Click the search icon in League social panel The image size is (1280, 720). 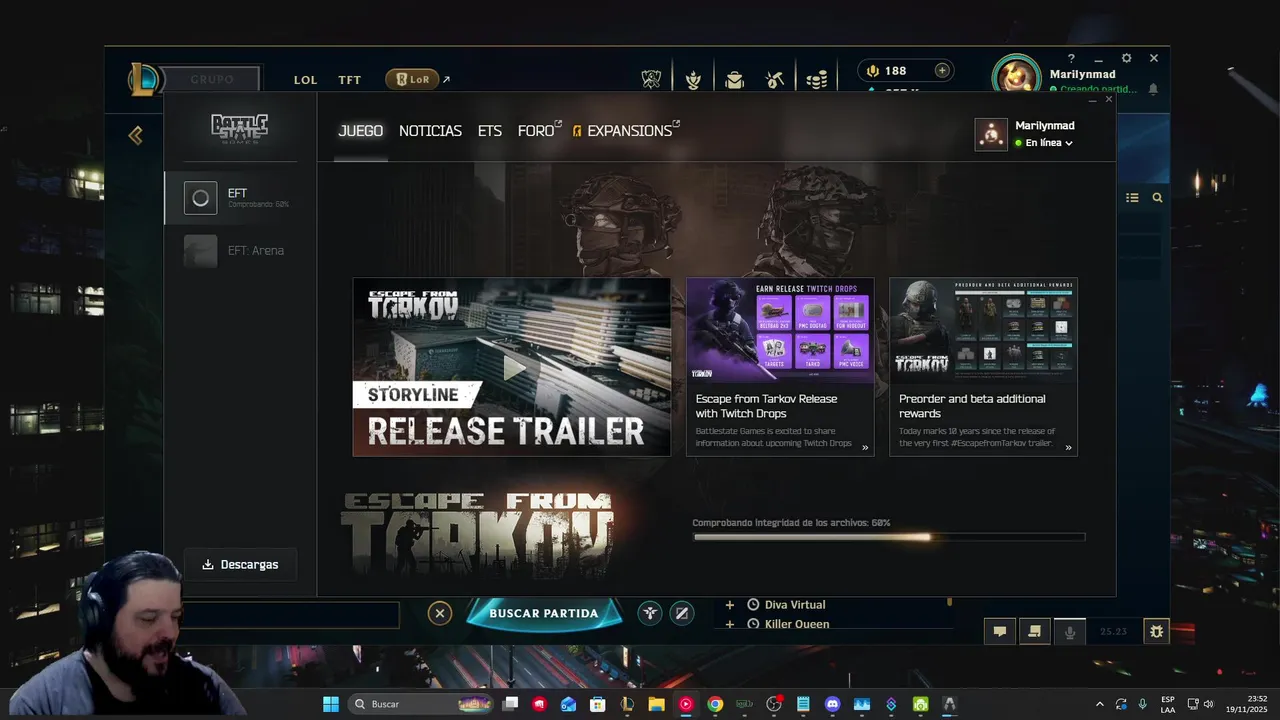coord(1157,198)
